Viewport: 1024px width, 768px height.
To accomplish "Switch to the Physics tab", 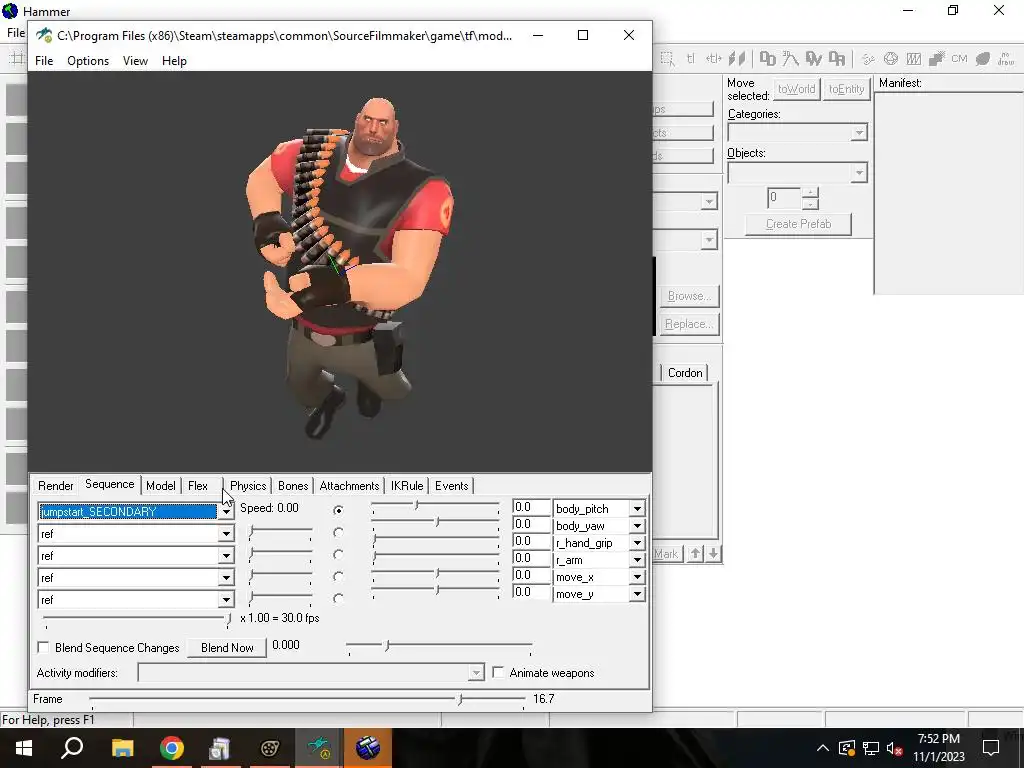I will coord(248,486).
